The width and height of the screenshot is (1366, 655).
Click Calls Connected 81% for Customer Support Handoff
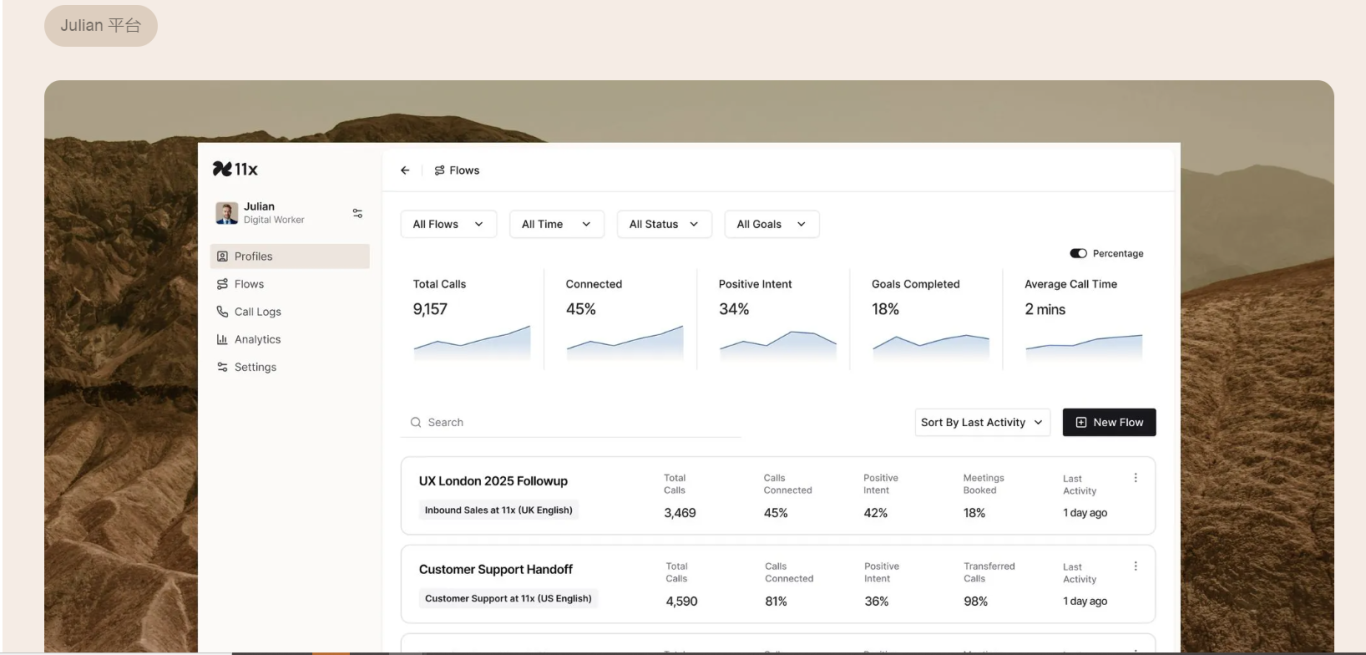coord(776,601)
